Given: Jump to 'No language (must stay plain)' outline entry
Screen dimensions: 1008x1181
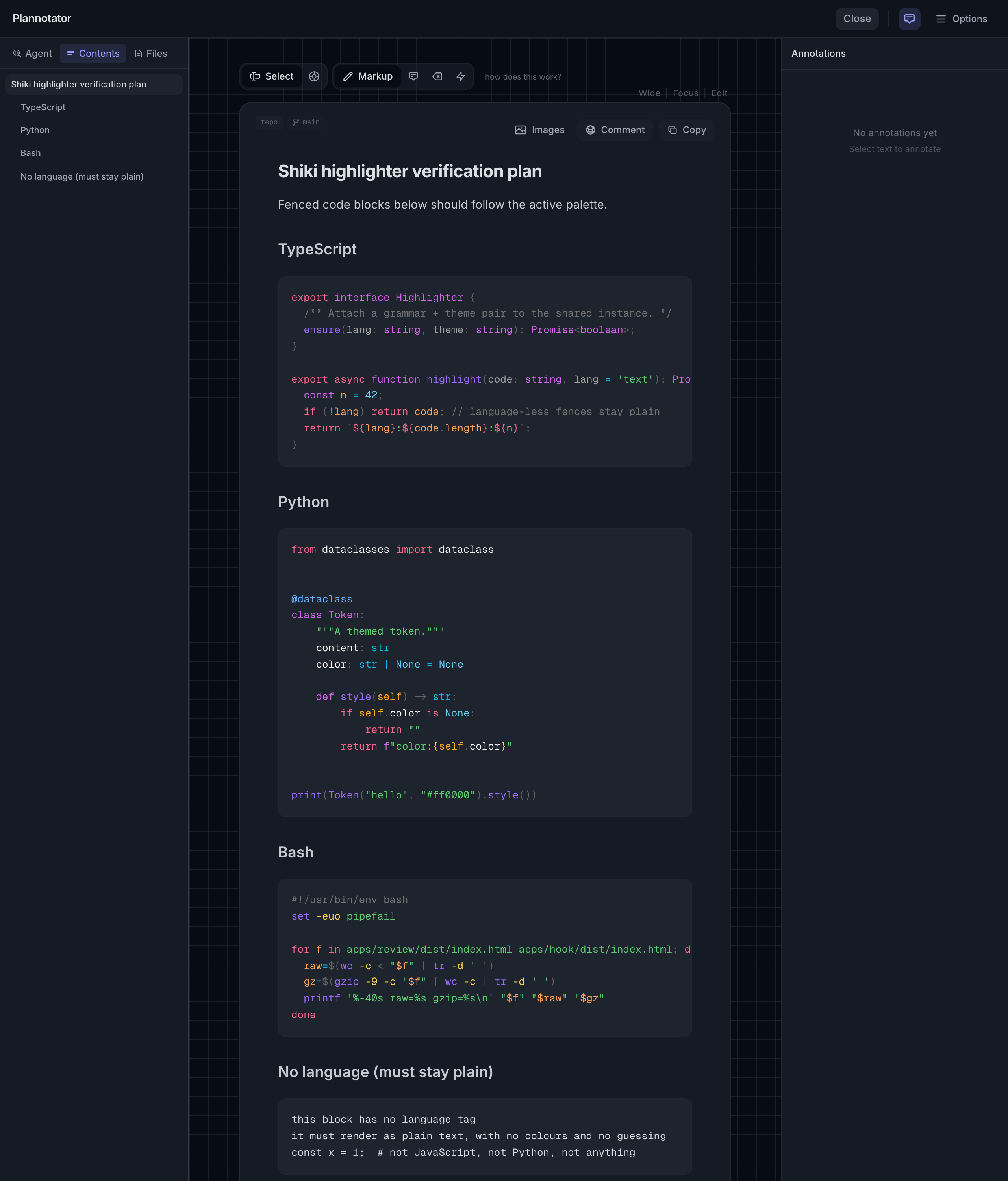Looking at the screenshot, I should pos(82,177).
